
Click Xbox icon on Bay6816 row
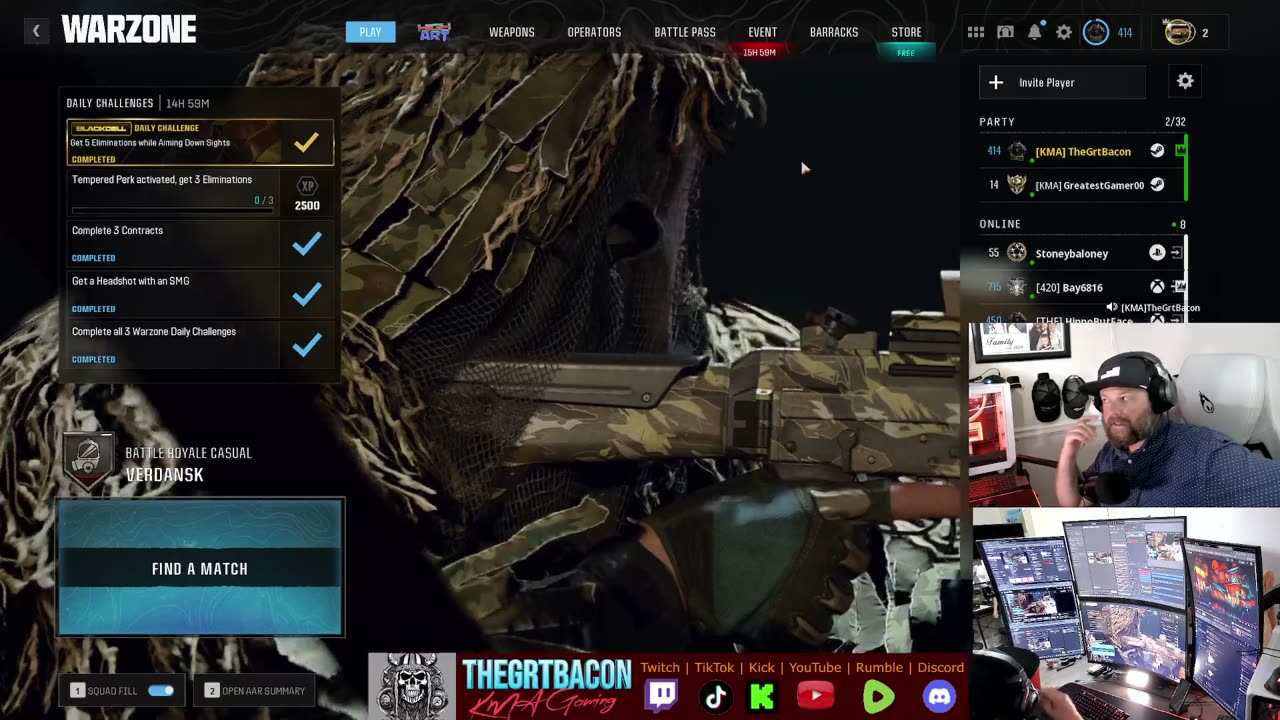click(1157, 287)
